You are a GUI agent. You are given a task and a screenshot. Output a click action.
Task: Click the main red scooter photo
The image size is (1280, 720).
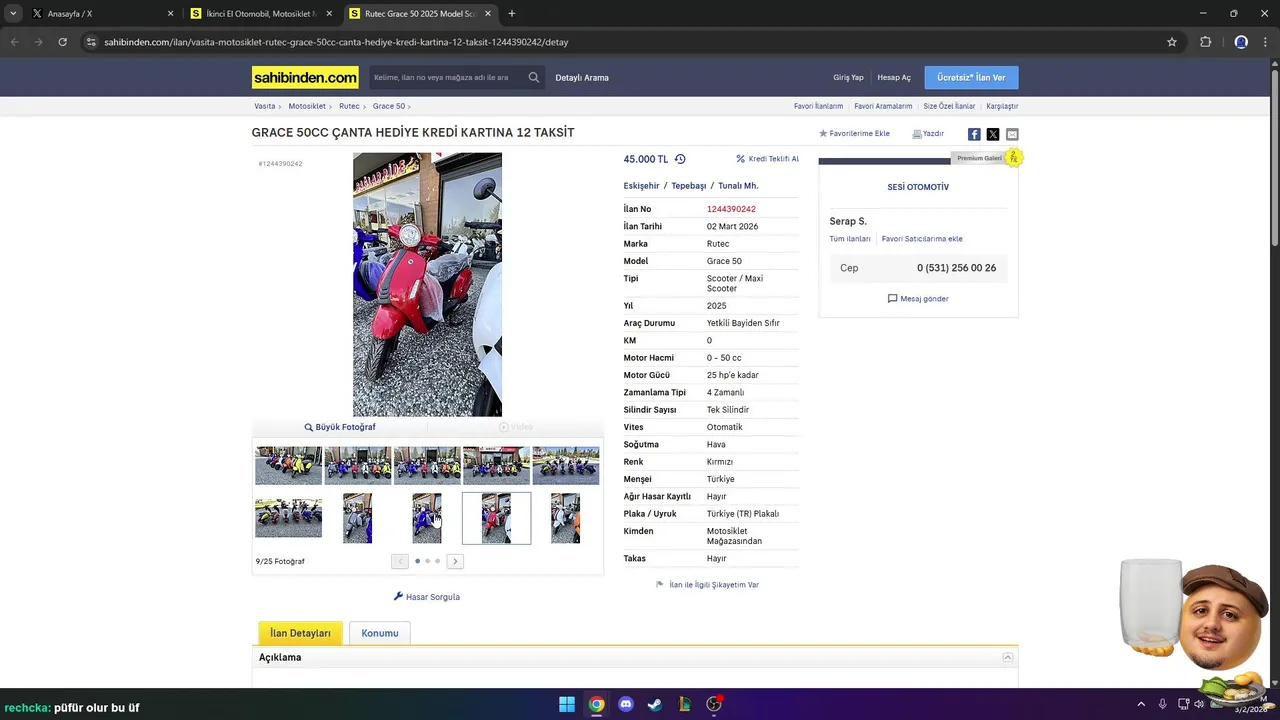pos(427,284)
